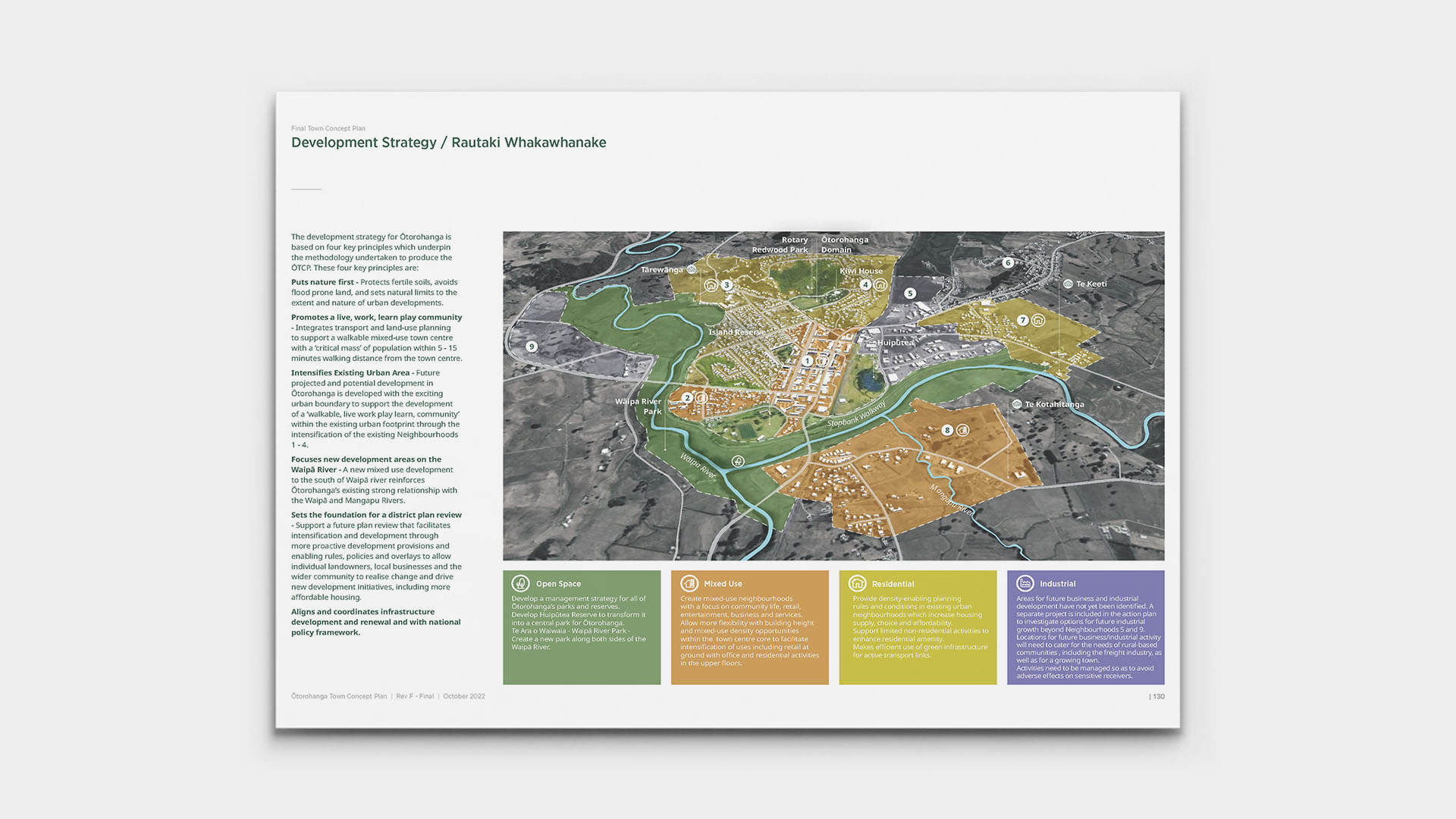Click the 'Residential' legend title
This screenshot has width=1456, height=819.
[893, 584]
